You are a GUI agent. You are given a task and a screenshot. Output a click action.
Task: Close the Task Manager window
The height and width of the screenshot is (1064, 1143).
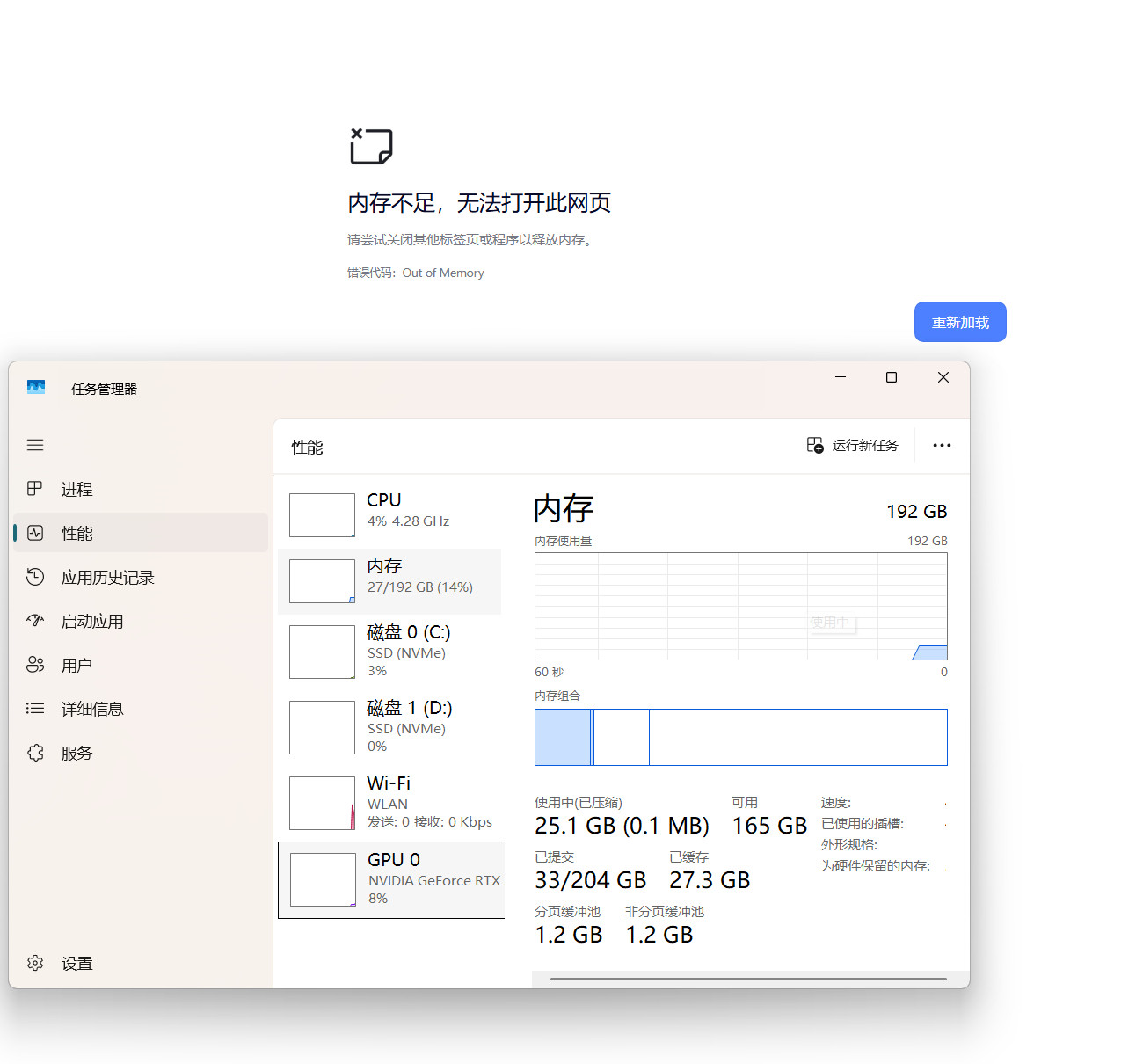(943, 377)
